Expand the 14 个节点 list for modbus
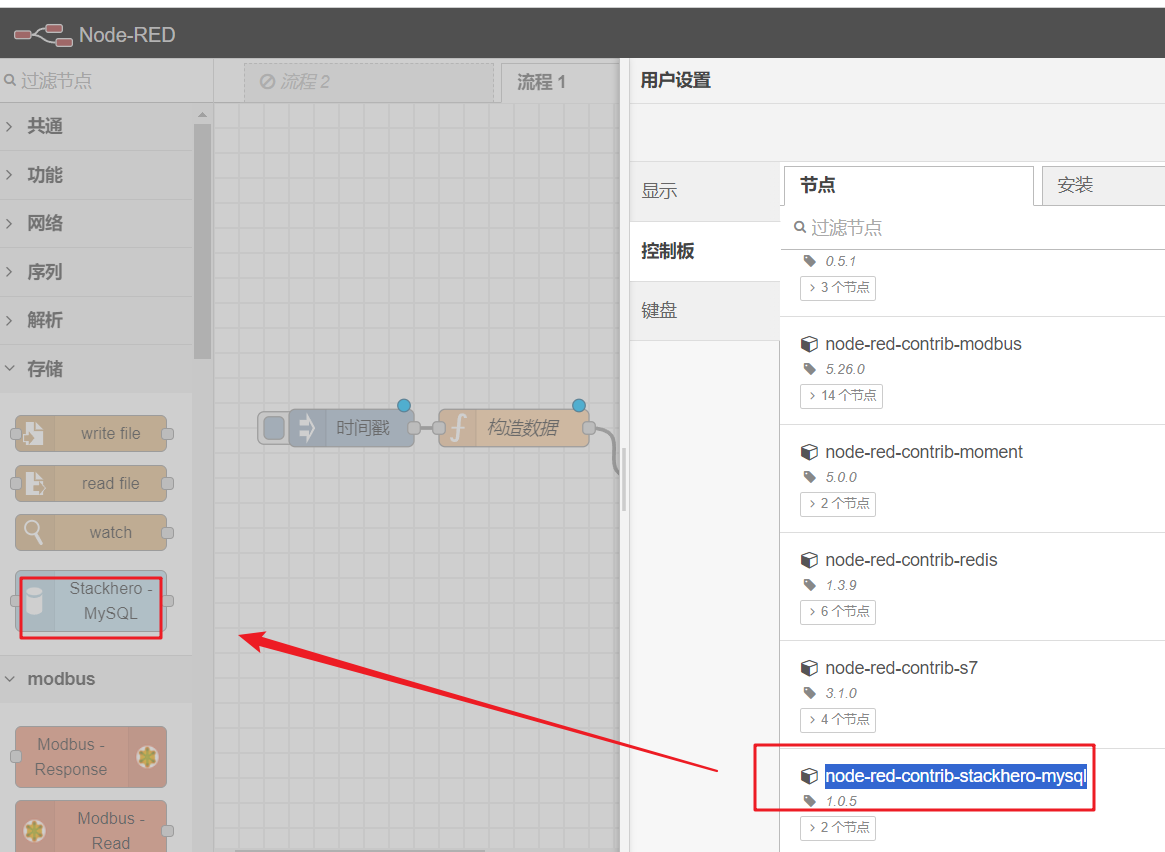 point(841,396)
